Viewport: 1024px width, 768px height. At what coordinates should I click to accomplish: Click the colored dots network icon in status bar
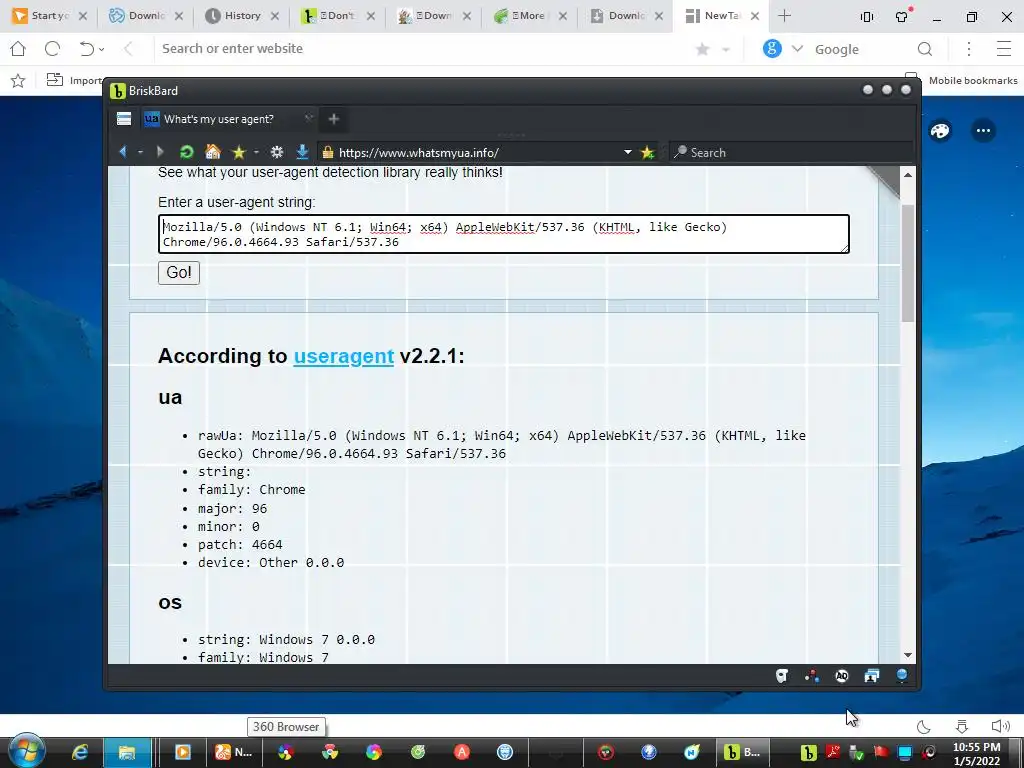pyautogui.click(x=812, y=676)
